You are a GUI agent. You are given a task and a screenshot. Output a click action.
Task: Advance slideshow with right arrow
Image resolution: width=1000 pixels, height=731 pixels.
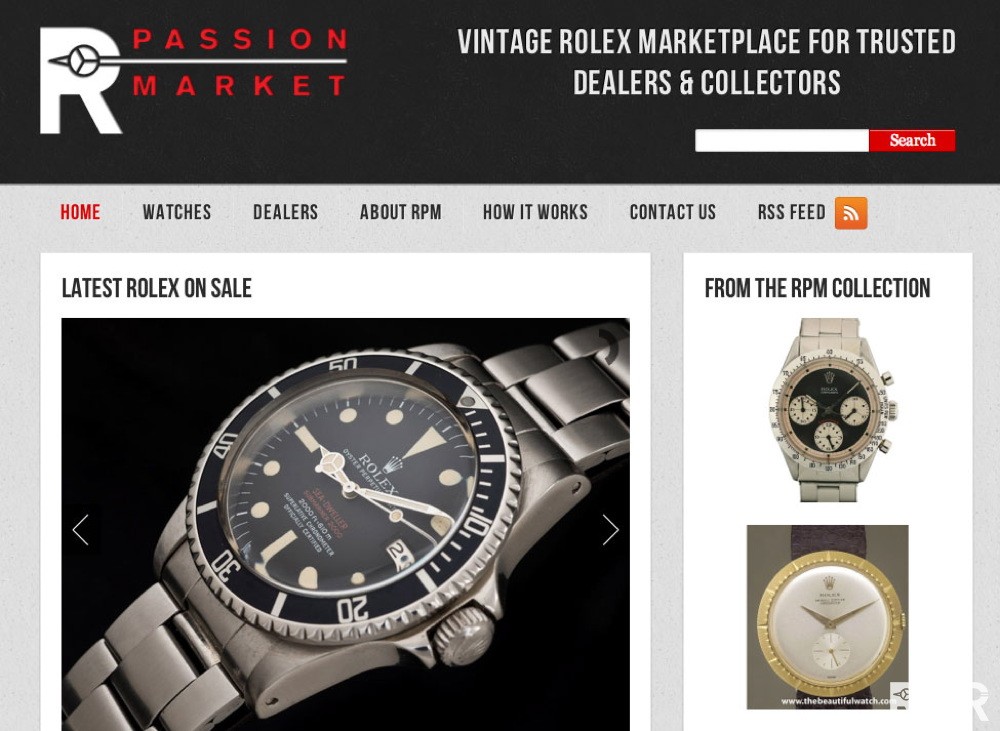[610, 529]
